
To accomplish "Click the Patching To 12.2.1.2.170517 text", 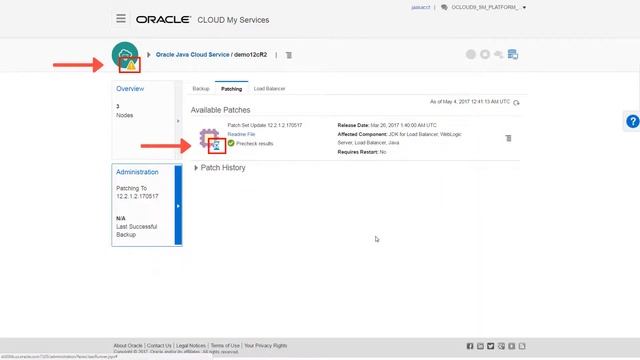I will tap(137, 192).
